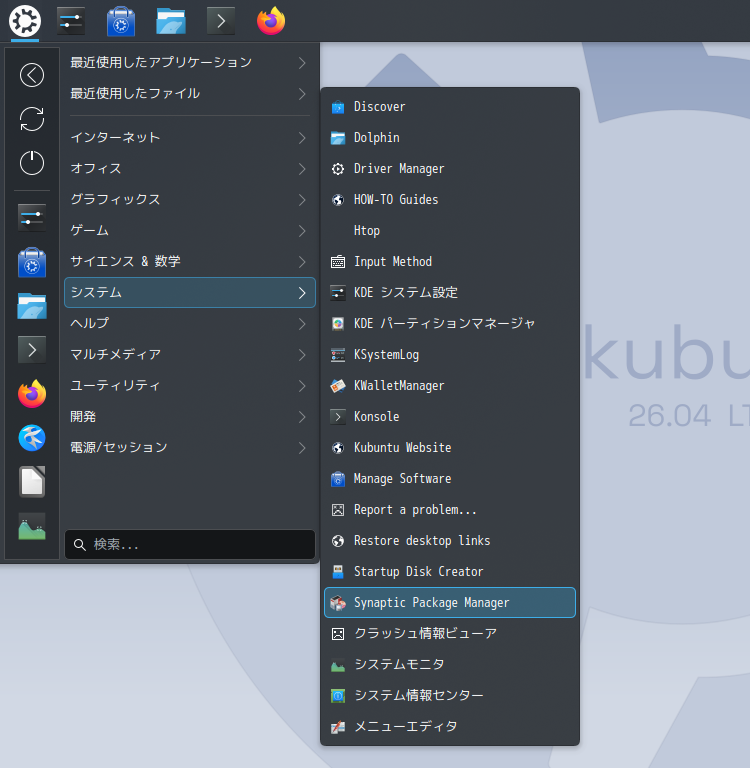This screenshot has width=750, height=768.
Task: Open クラッシュ情報ビューア
Action: (450, 633)
